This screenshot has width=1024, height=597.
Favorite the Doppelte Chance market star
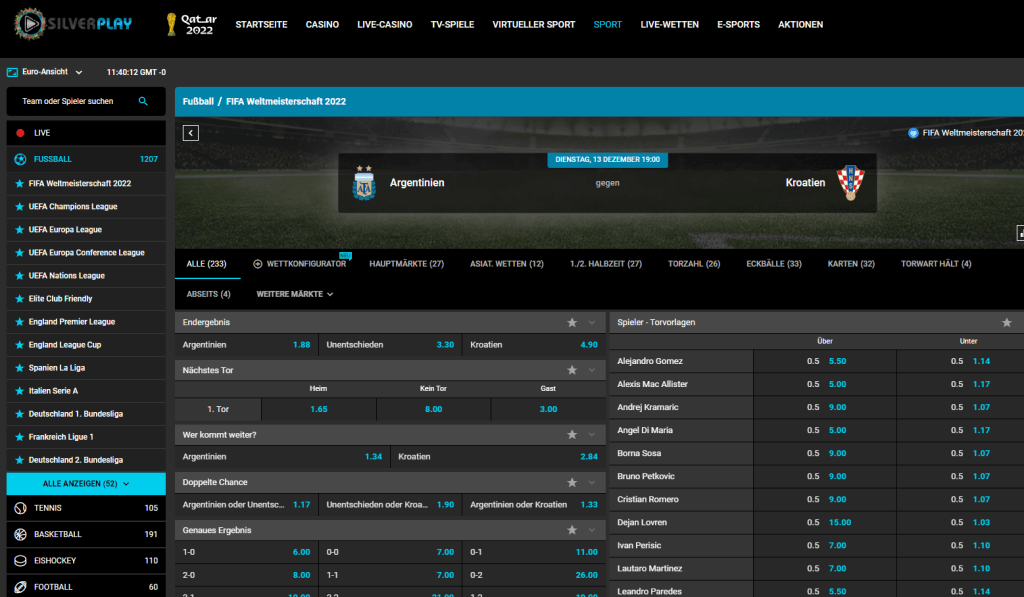(572, 483)
